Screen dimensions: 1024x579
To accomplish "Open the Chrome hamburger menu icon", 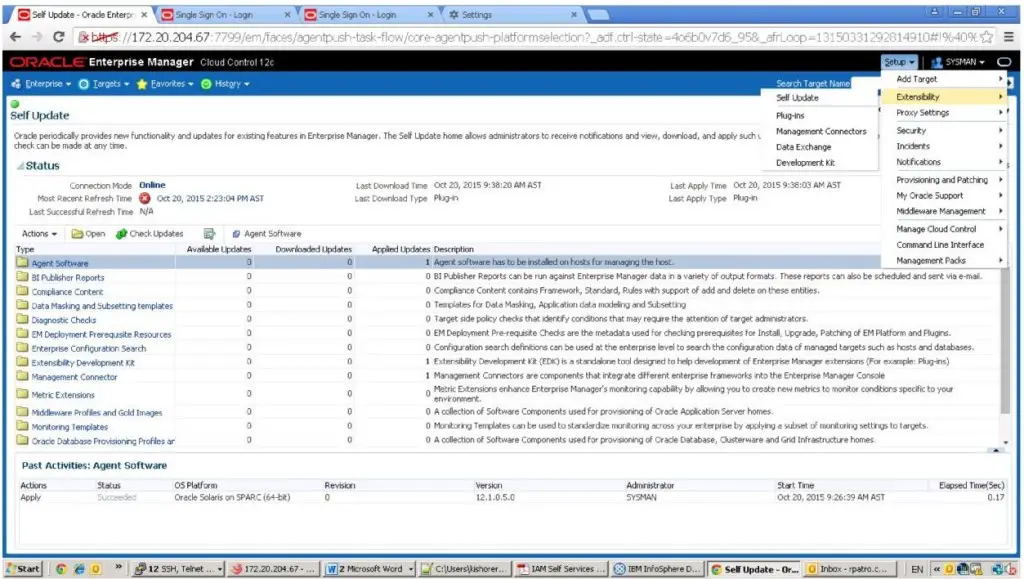I will [1008, 37].
